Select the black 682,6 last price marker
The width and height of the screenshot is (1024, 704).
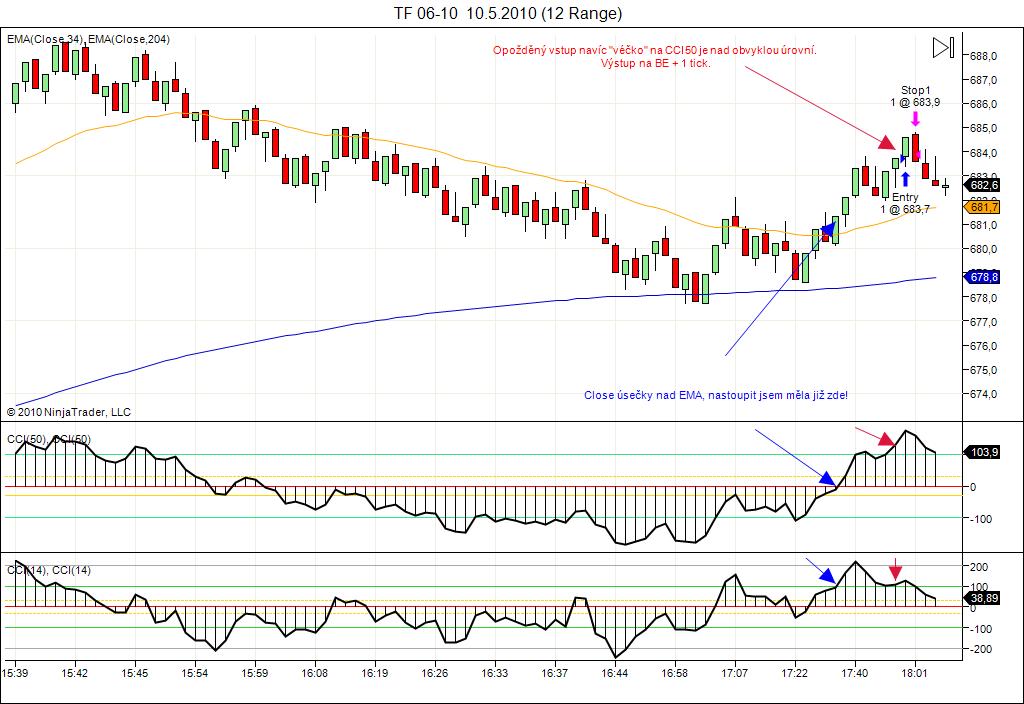982,185
